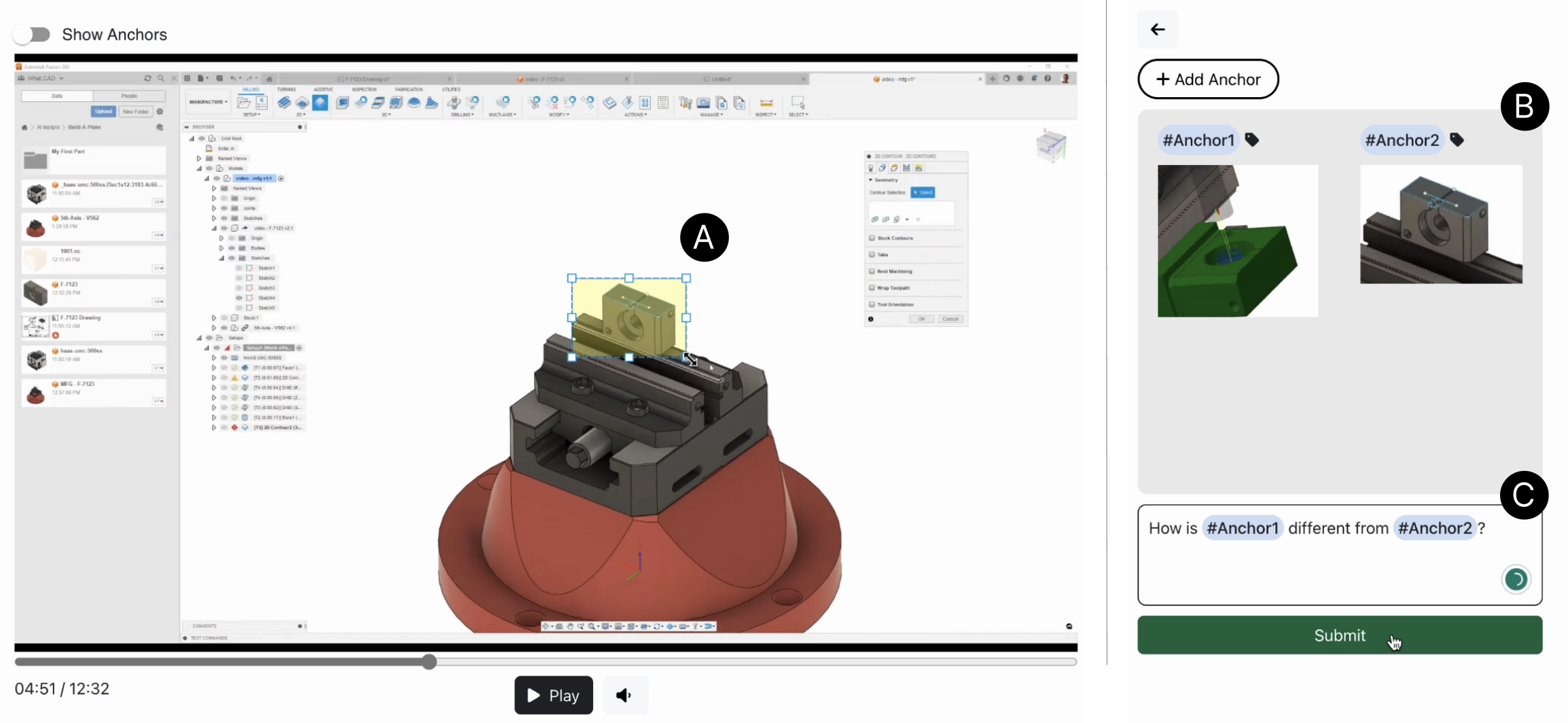Go to the data panel home icon
Viewport: 1568px width, 723px height.
click(x=25, y=127)
